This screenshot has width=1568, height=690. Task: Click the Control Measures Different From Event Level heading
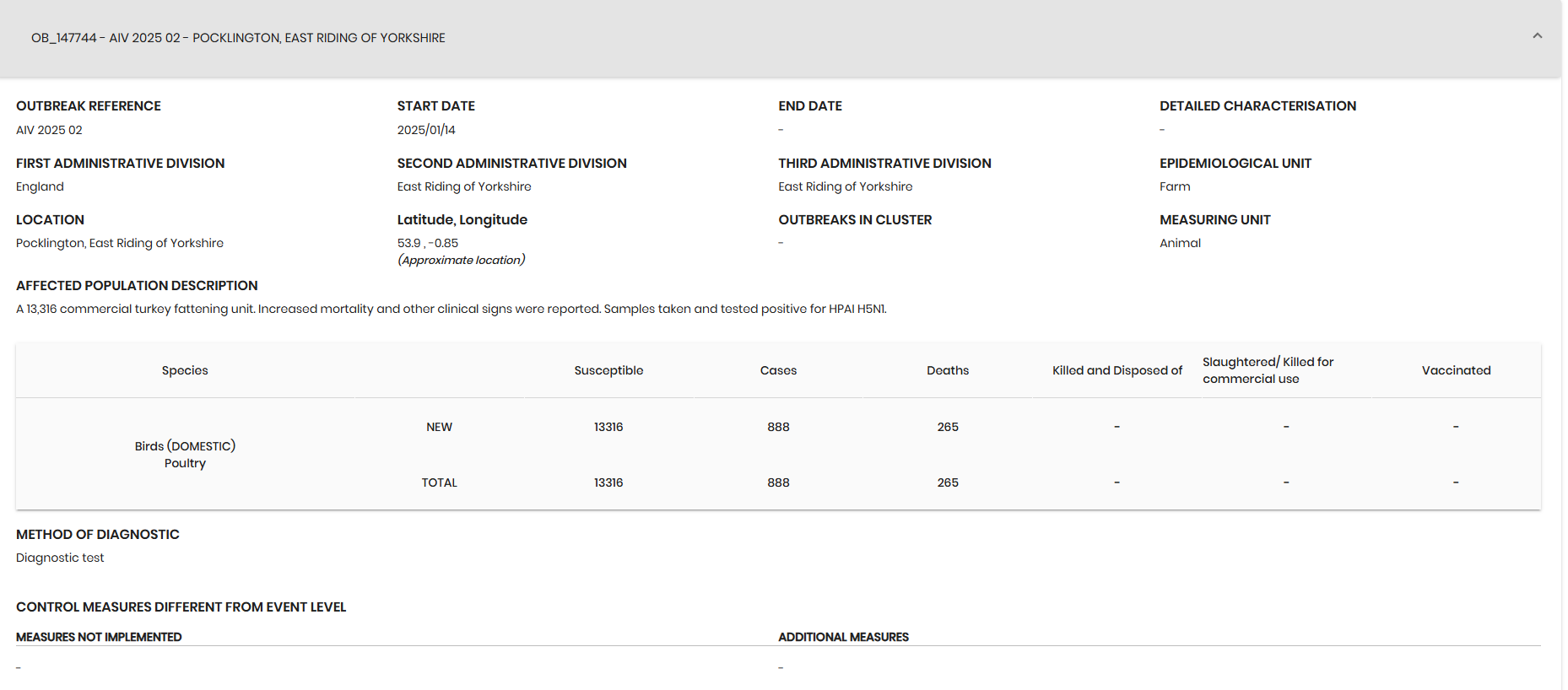tap(181, 607)
